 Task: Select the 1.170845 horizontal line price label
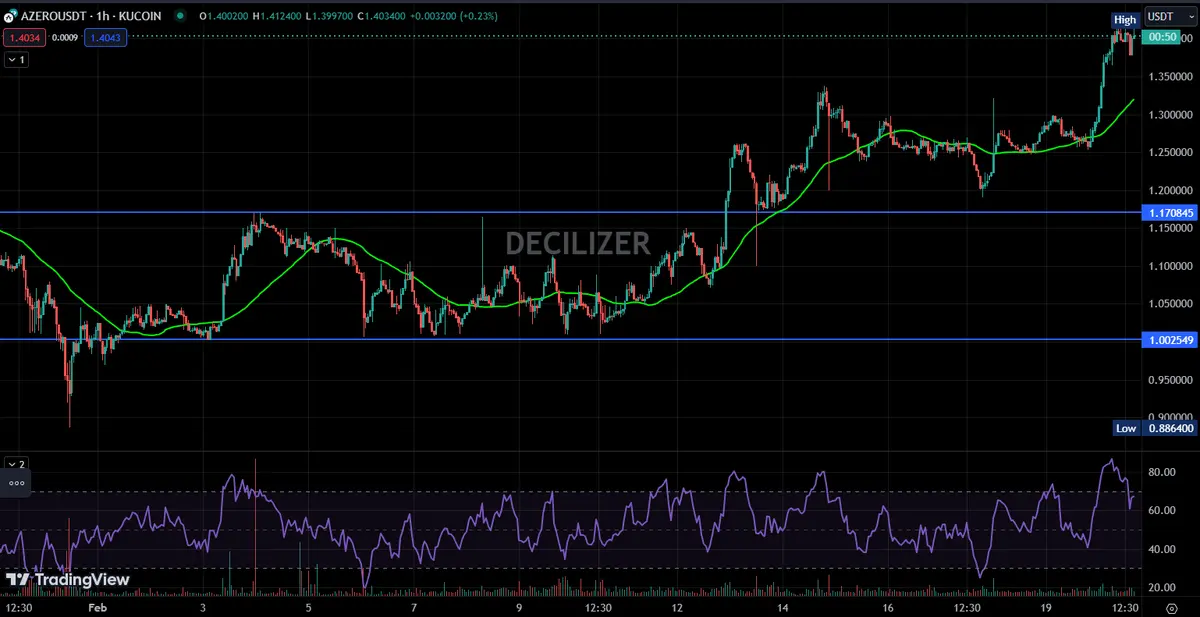(x=1170, y=213)
